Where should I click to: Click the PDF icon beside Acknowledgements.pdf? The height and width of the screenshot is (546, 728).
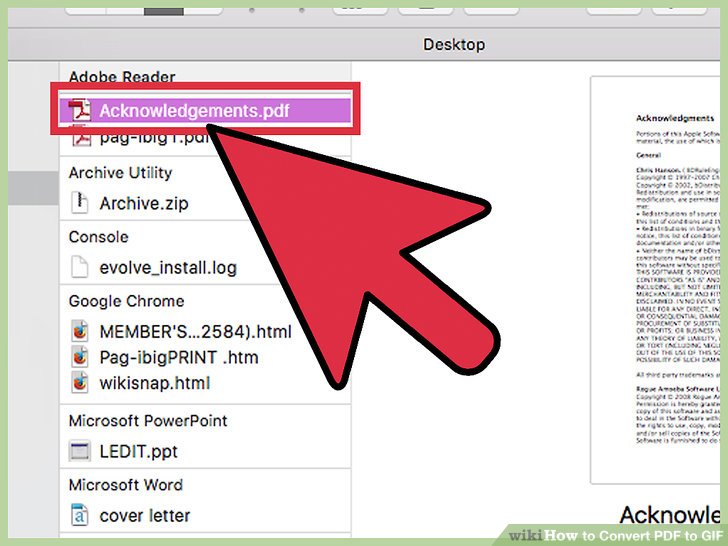point(80,110)
